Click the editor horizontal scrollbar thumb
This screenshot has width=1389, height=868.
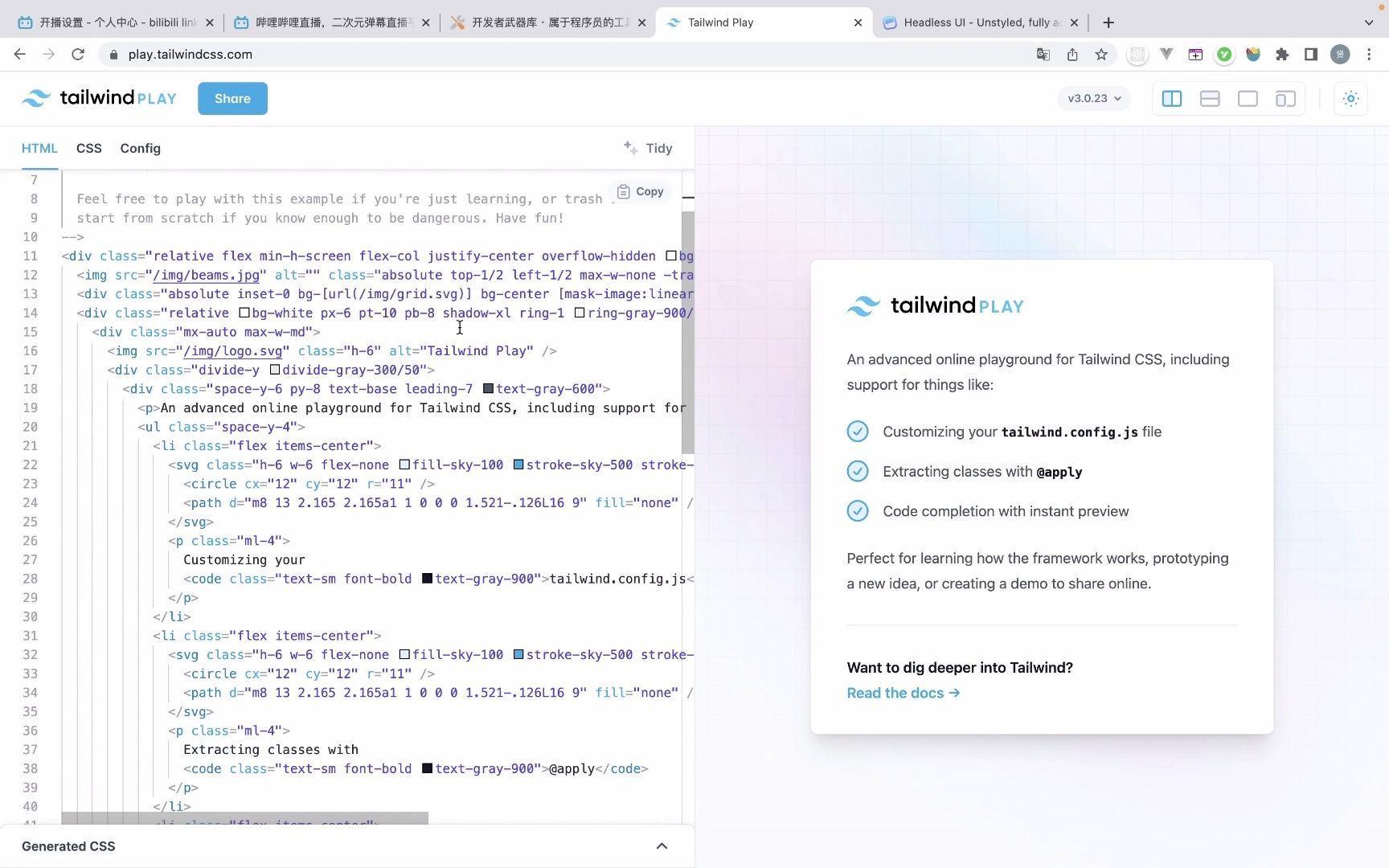tap(244, 817)
